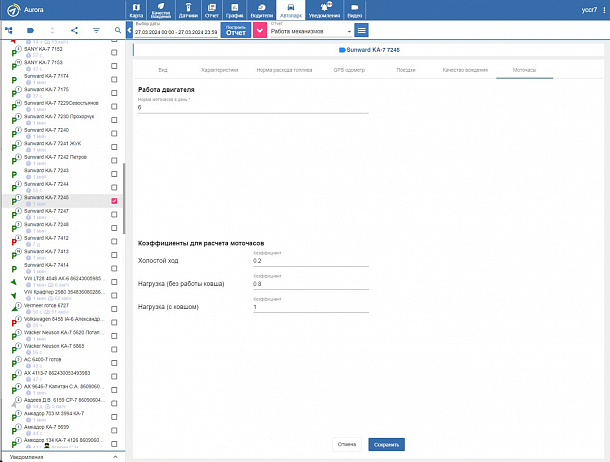Check the Sunward KA-7 7412 checkbox

[x=114, y=241]
